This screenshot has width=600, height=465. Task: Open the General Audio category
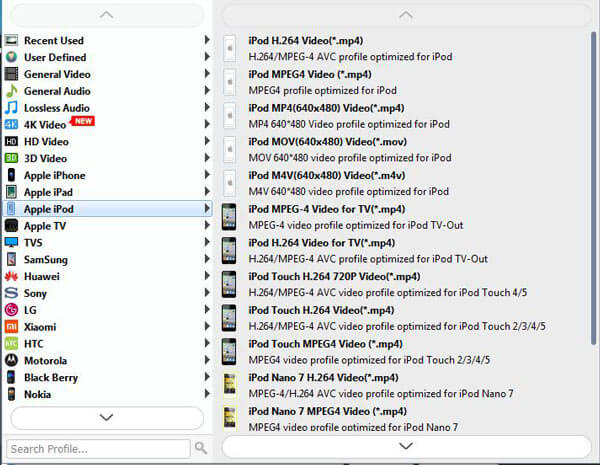[x=108, y=91]
